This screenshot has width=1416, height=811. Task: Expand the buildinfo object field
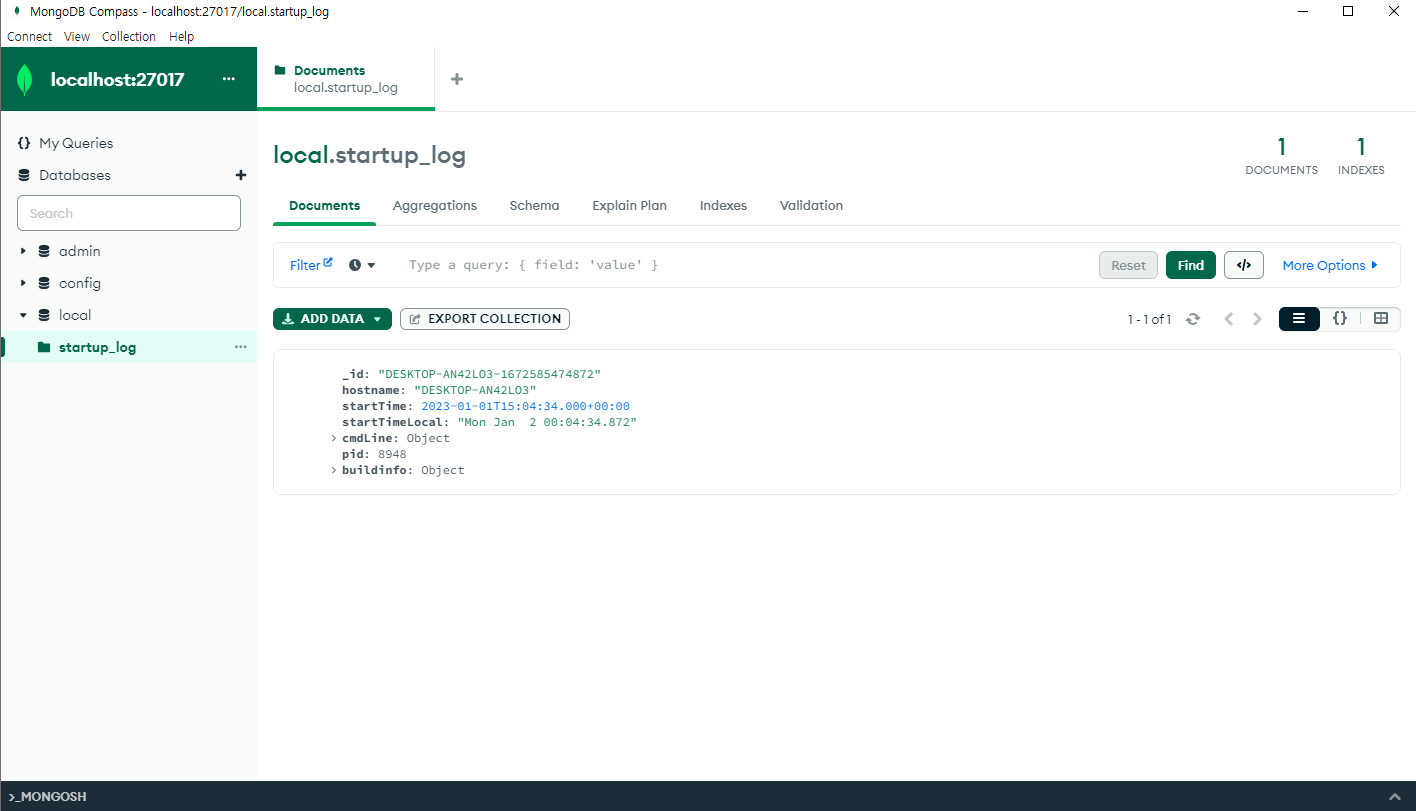pyautogui.click(x=334, y=470)
